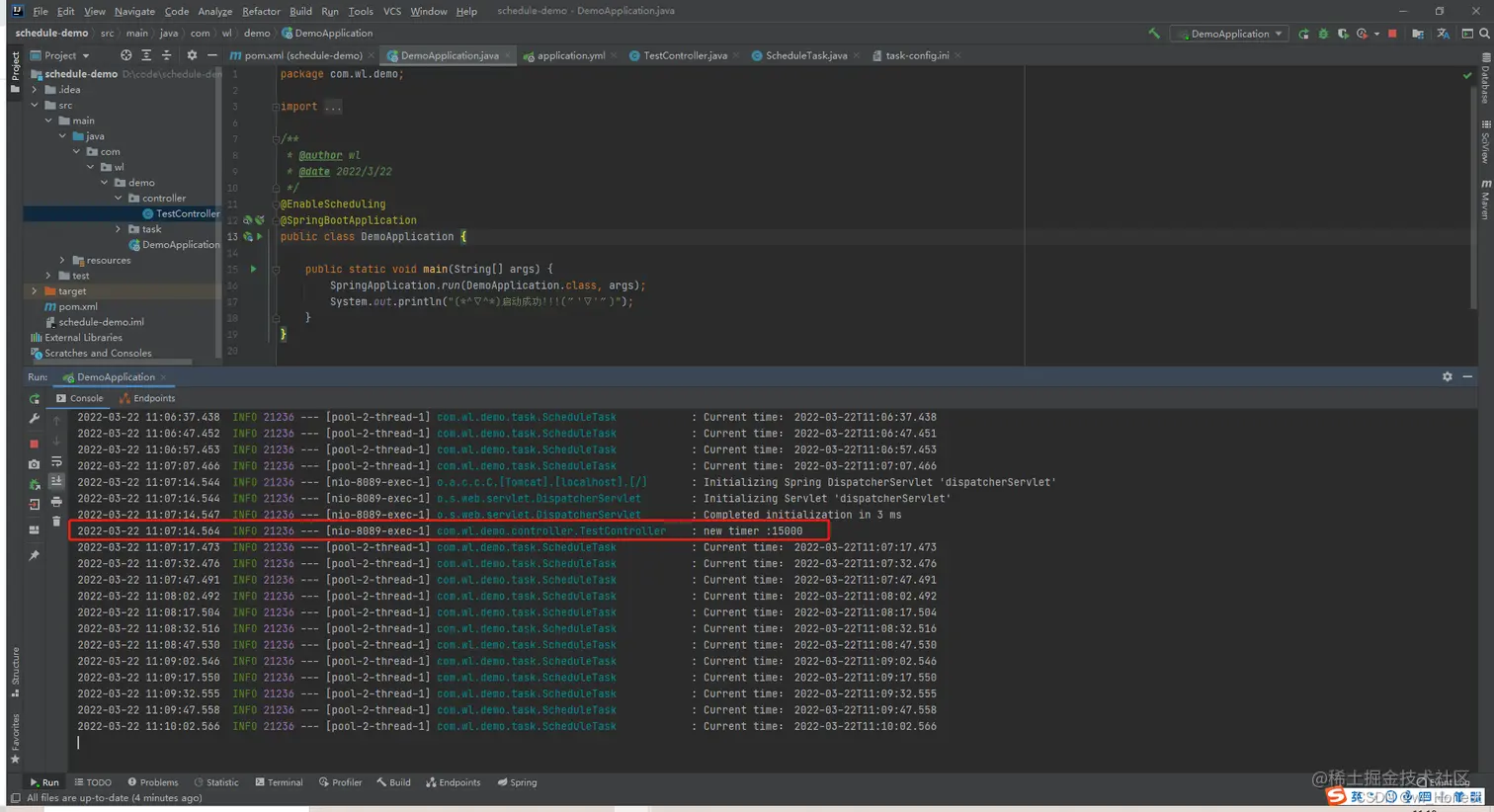This screenshot has height=812, width=1494.
Task: Open Run panel settings gear
Action: tap(1447, 377)
